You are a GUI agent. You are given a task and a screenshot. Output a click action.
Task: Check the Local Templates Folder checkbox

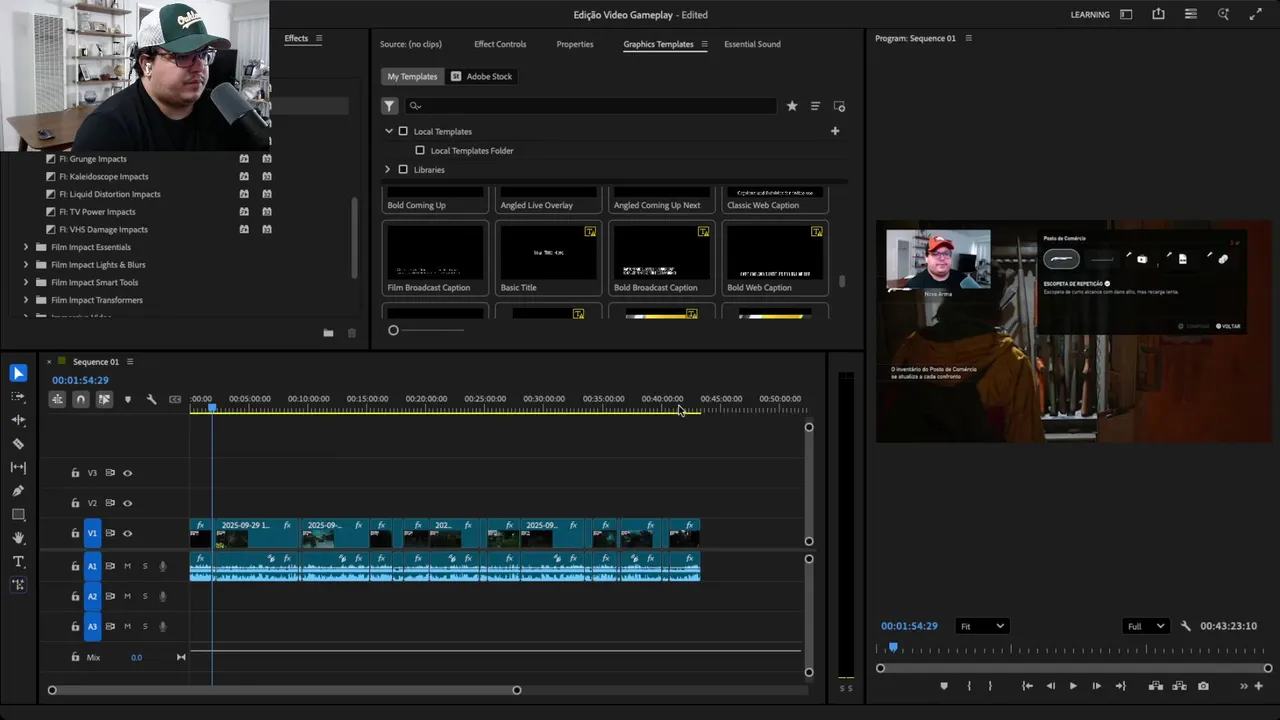click(x=420, y=150)
